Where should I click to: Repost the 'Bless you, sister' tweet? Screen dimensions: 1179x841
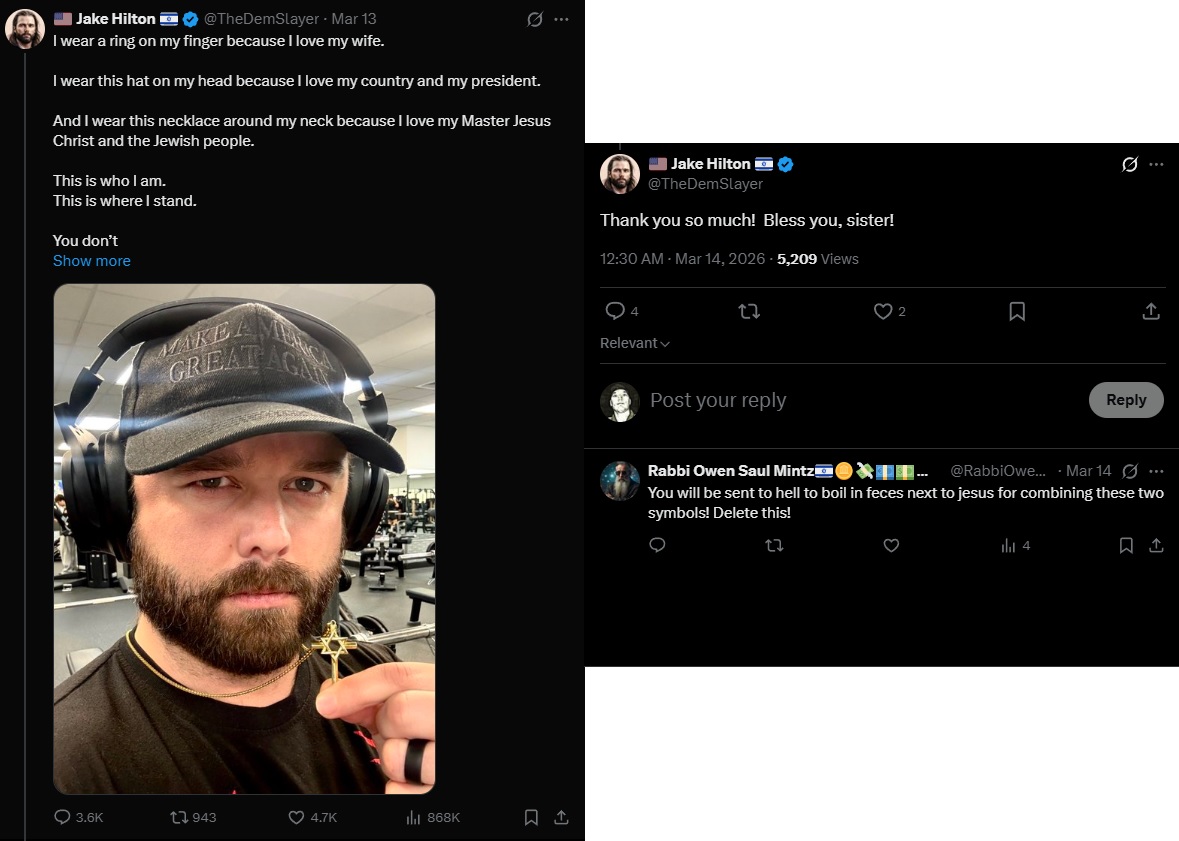click(x=748, y=311)
